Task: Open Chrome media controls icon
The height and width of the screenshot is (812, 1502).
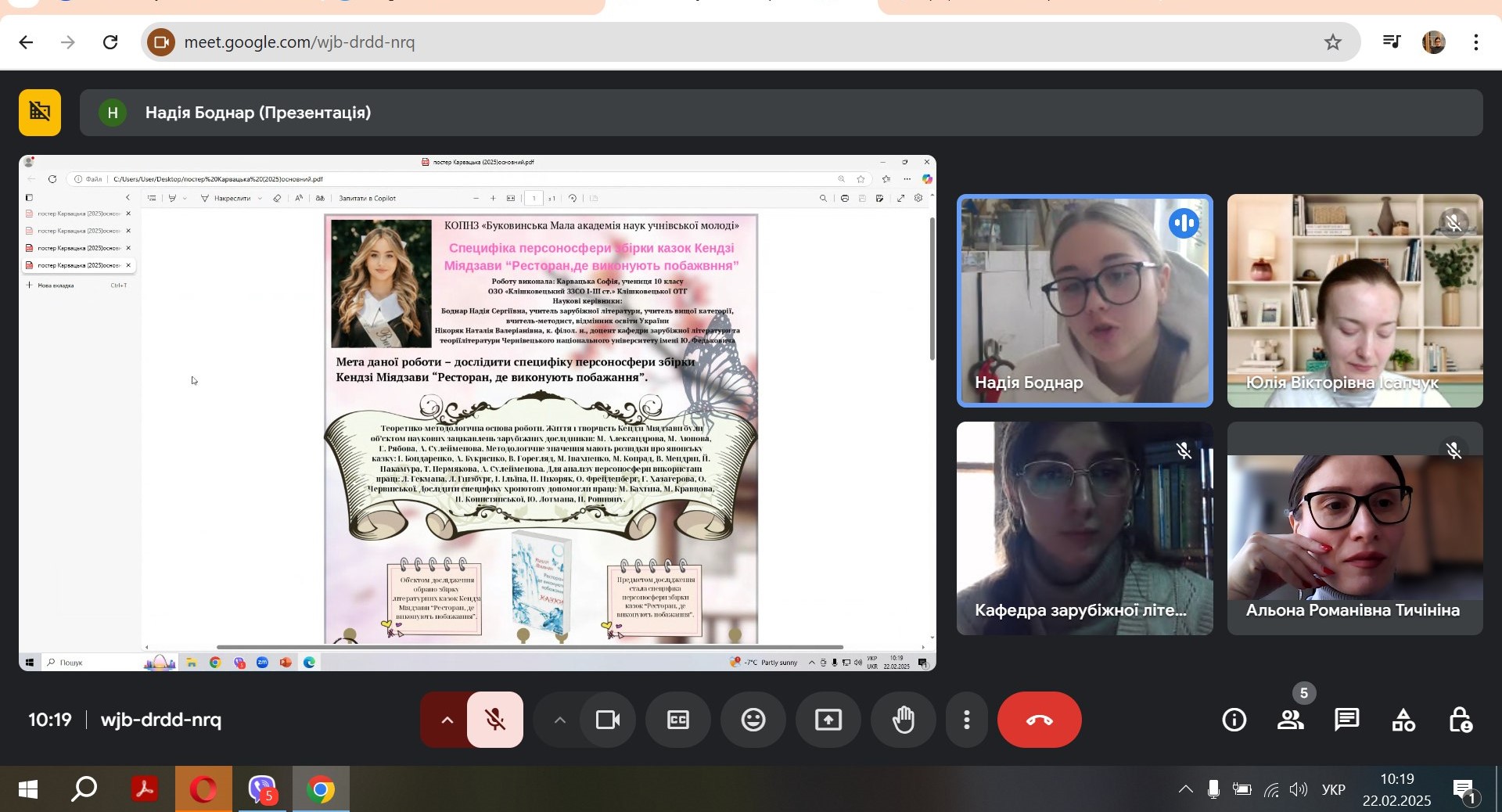Action: pyautogui.click(x=1392, y=42)
